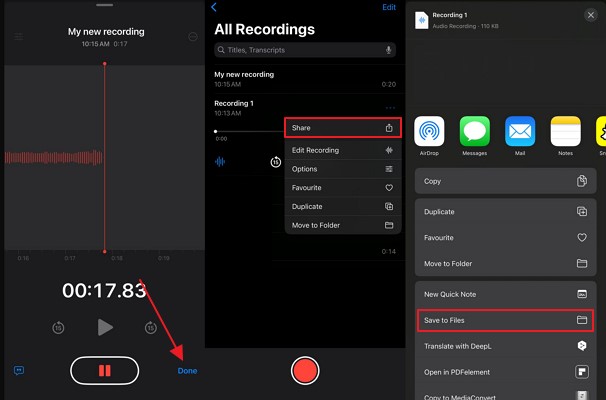The image size is (606, 400).
Task: Select Translate with DeepL action
Action: 506,346
